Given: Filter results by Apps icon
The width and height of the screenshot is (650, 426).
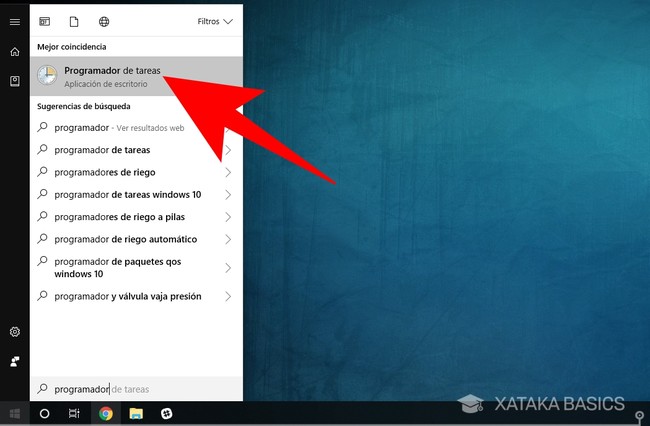Looking at the screenshot, I should click(x=45, y=21).
